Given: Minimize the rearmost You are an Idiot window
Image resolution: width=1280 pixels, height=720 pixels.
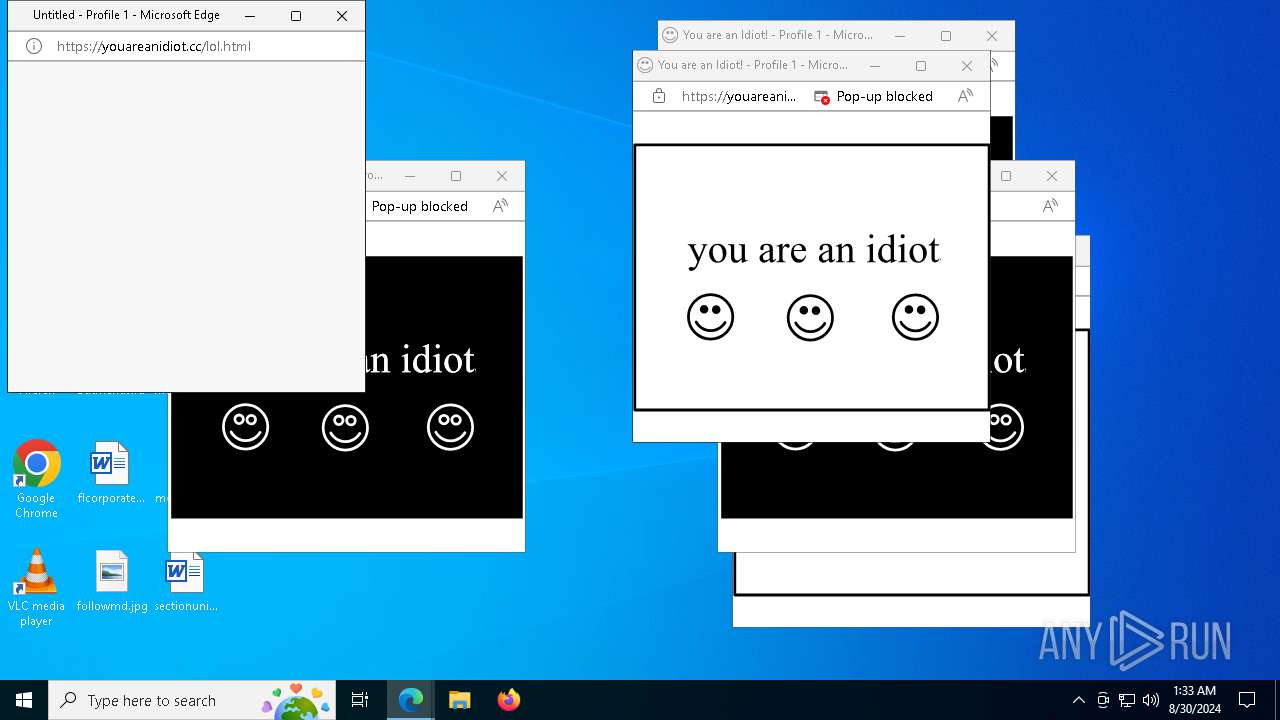Looking at the screenshot, I should (x=900, y=36).
